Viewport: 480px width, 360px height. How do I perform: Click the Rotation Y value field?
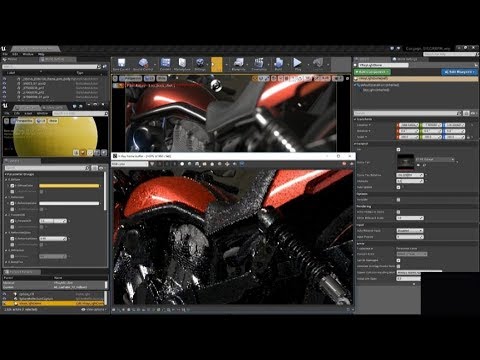(x=431, y=131)
